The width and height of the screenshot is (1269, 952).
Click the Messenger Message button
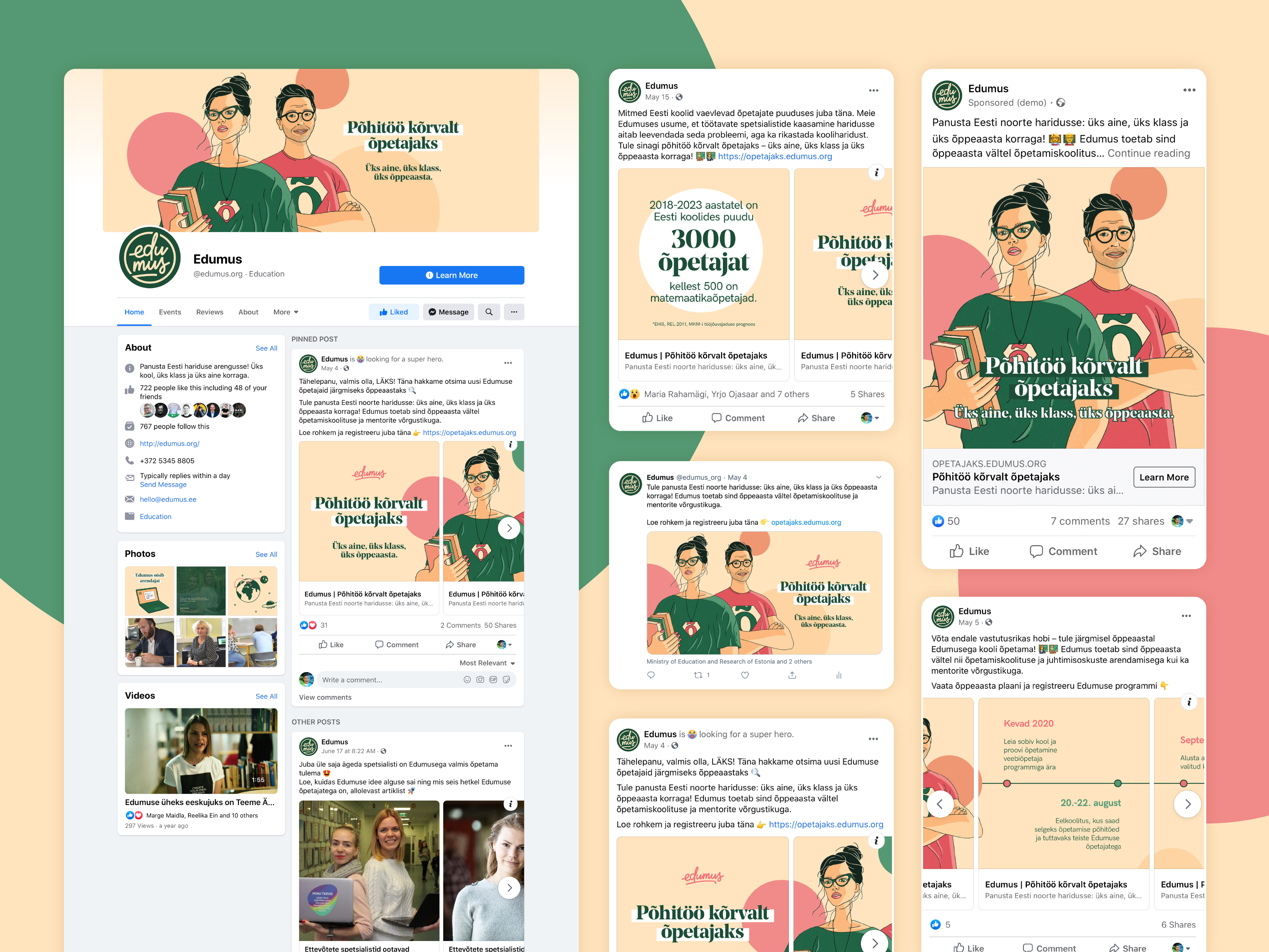(x=448, y=312)
